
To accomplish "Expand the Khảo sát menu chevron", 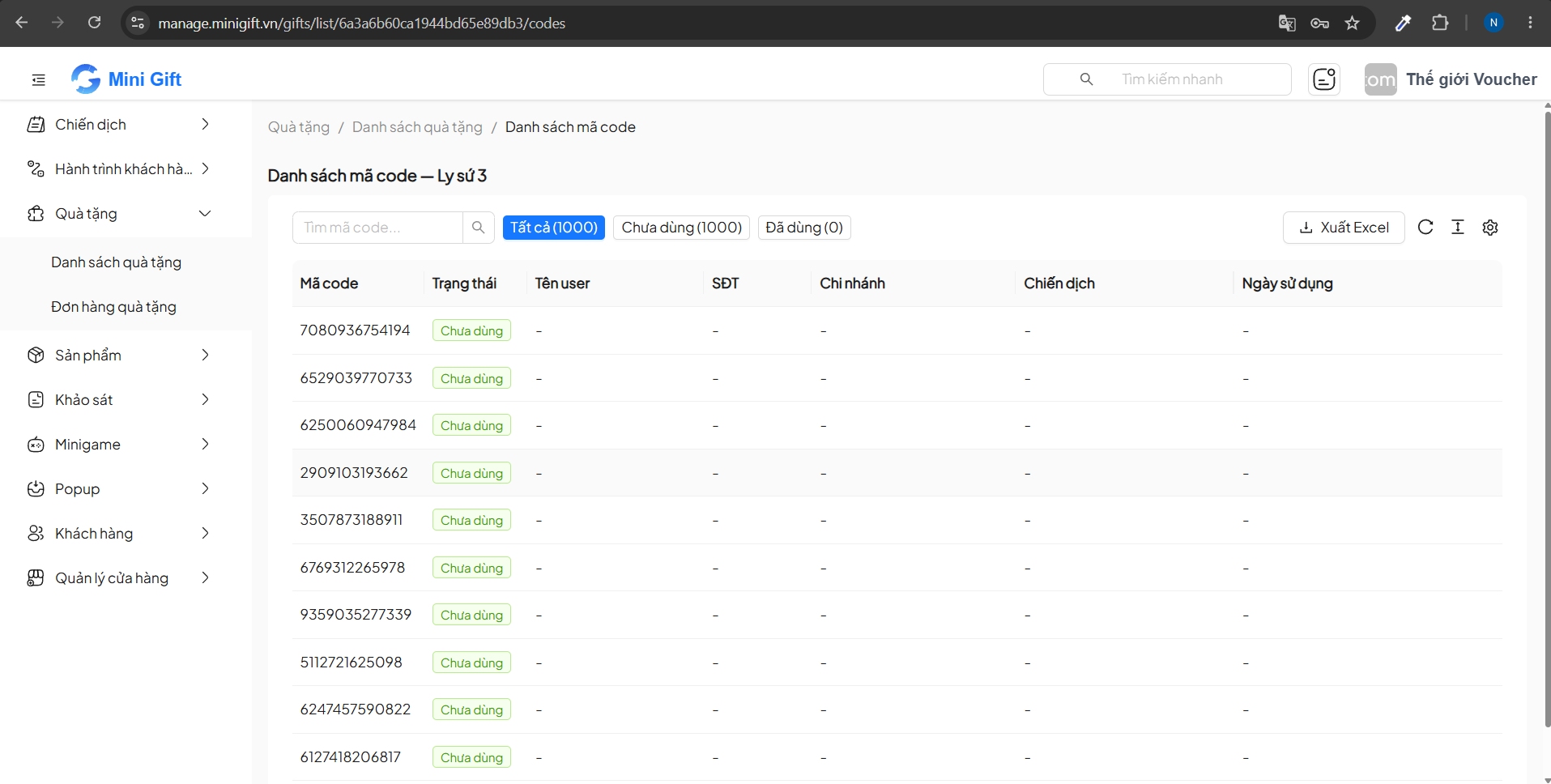I will tap(205, 400).
